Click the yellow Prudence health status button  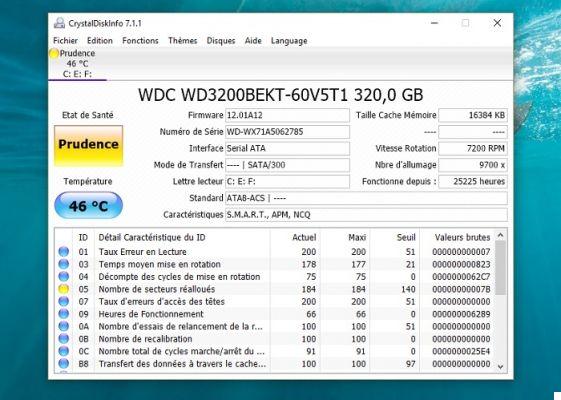pyautogui.click(x=88, y=145)
